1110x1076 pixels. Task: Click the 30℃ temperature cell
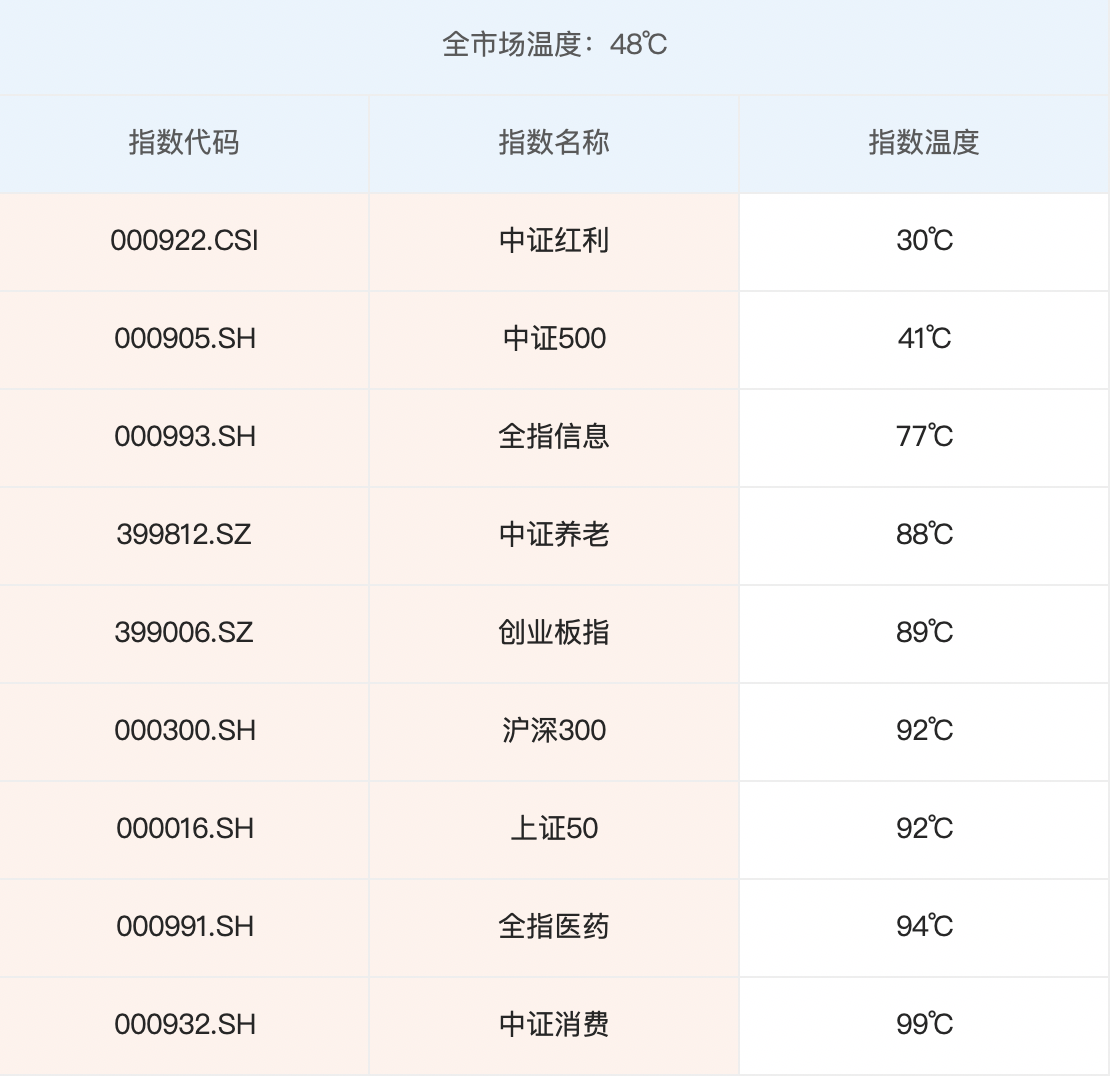tap(924, 241)
